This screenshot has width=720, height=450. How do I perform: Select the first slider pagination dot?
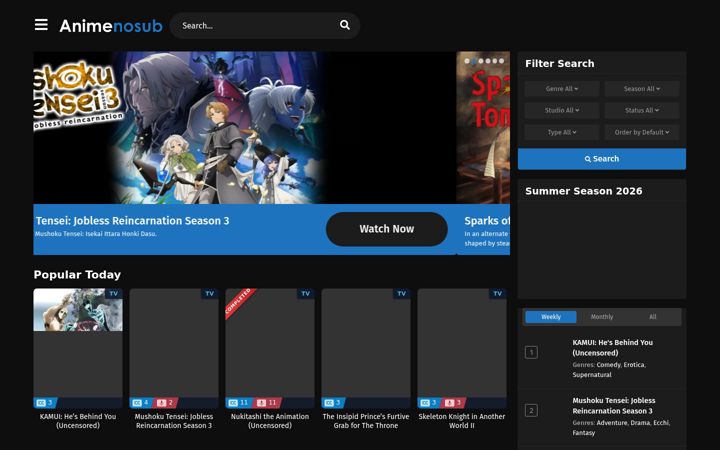point(467,61)
